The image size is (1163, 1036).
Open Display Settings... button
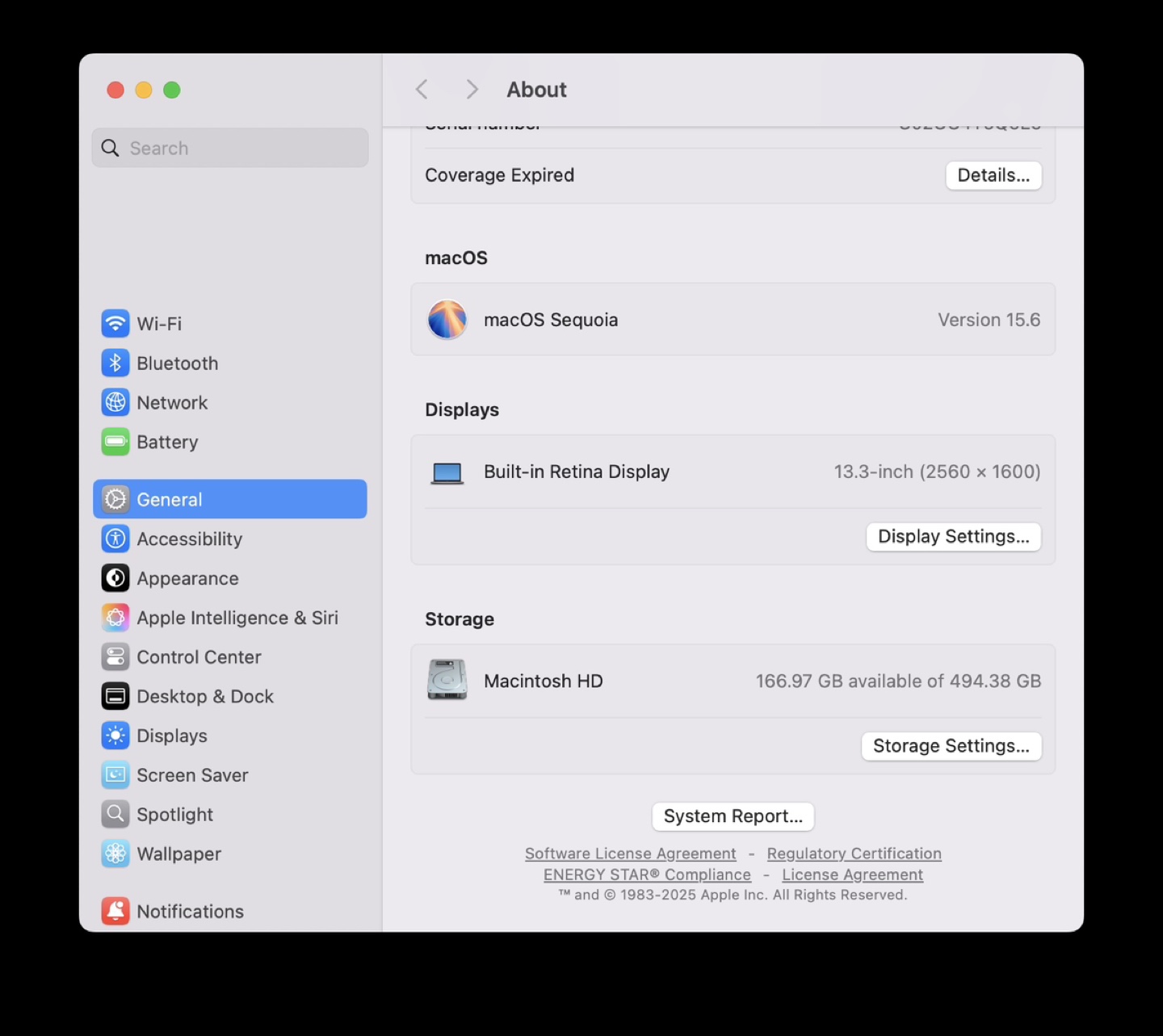click(x=953, y=537)
